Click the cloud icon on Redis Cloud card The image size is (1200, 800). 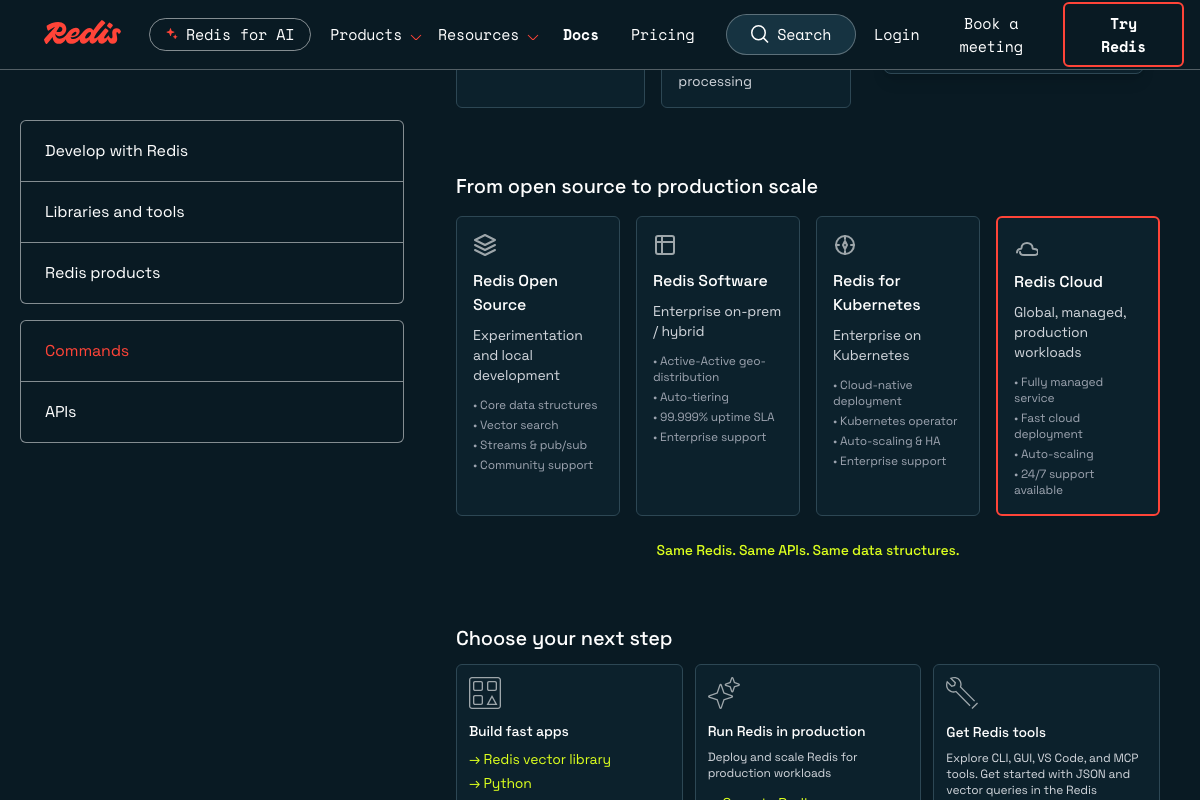(x=1027, y=247)
